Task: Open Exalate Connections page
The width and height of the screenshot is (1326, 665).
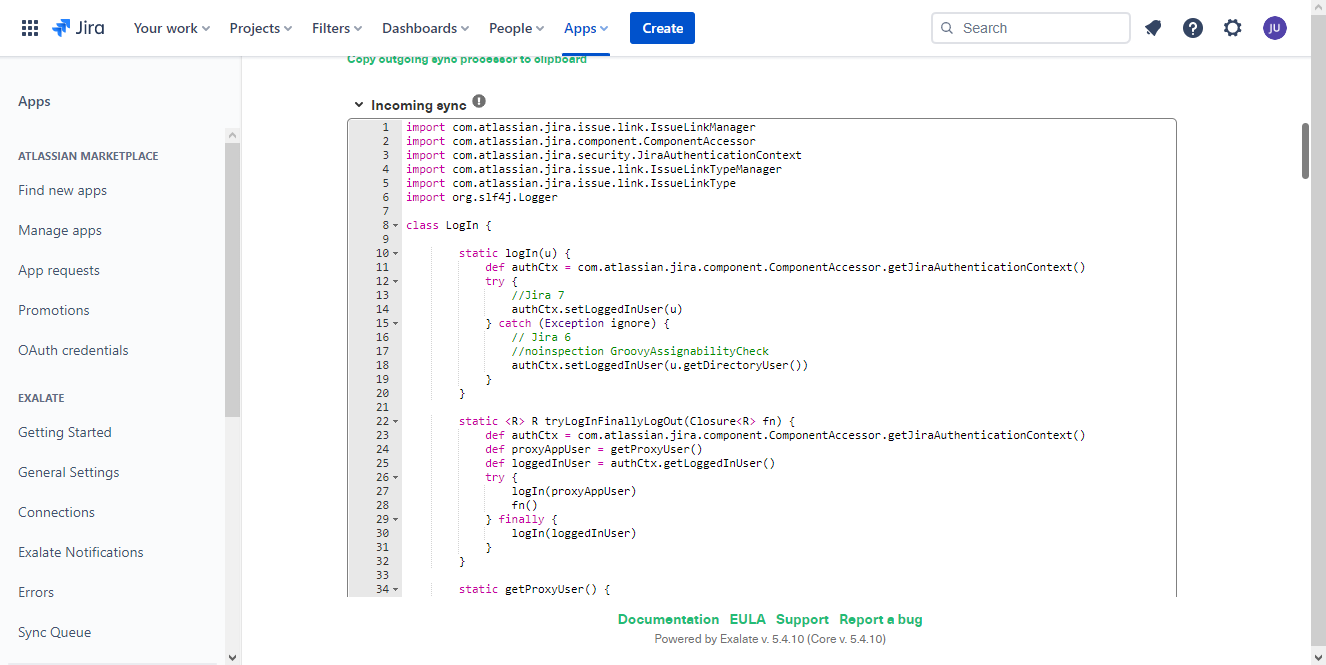Action: click(x=56, y=512)
